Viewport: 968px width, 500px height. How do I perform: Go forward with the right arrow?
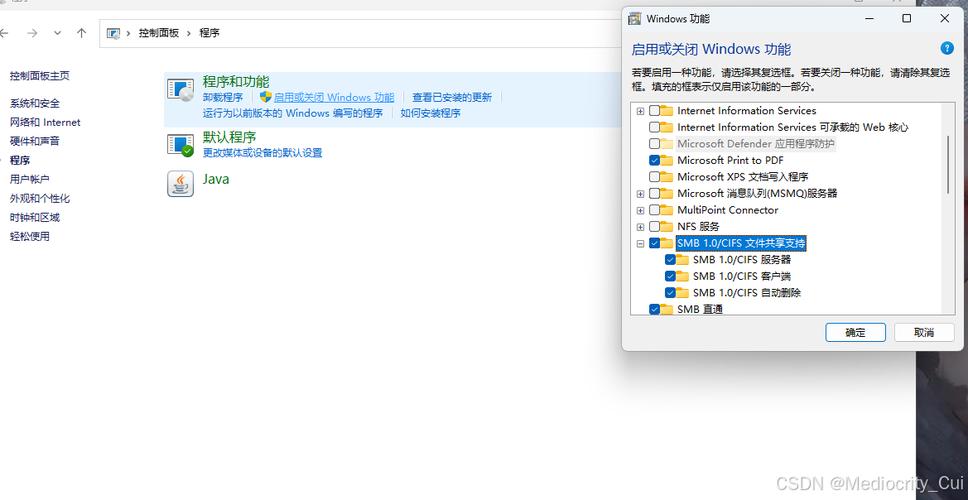32,33
